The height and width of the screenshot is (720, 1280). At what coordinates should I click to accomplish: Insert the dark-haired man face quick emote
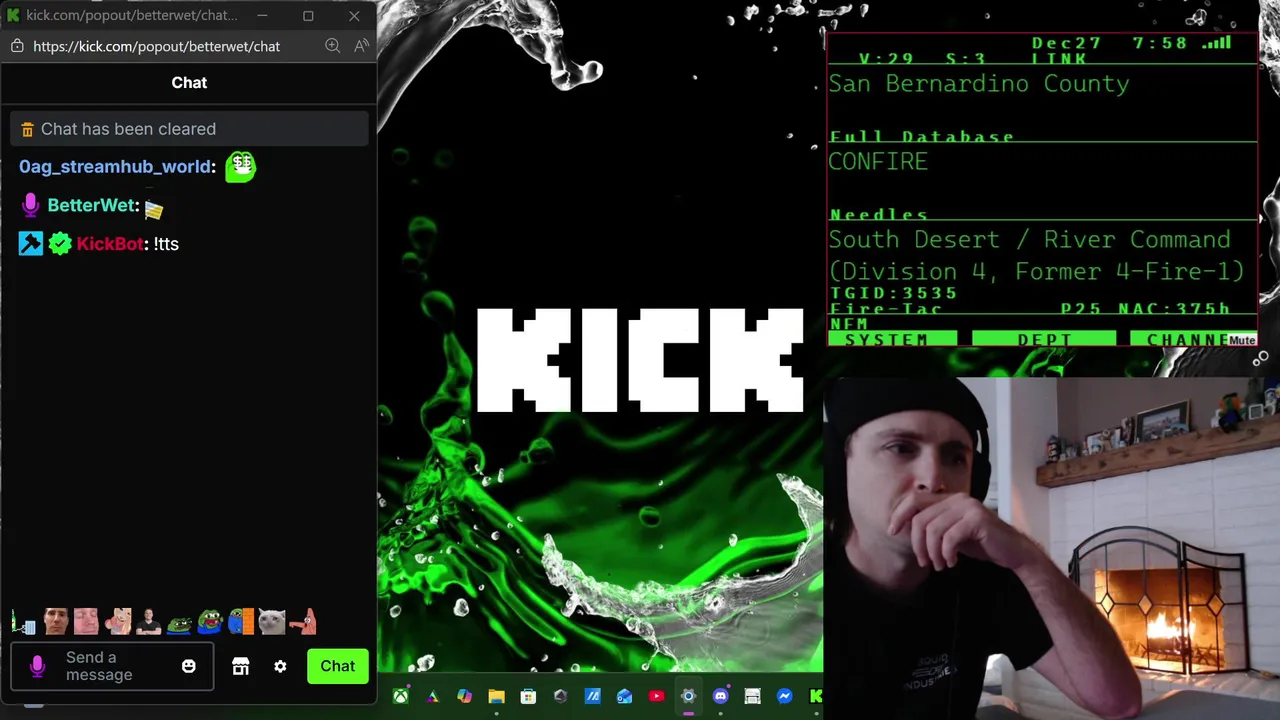56,622
